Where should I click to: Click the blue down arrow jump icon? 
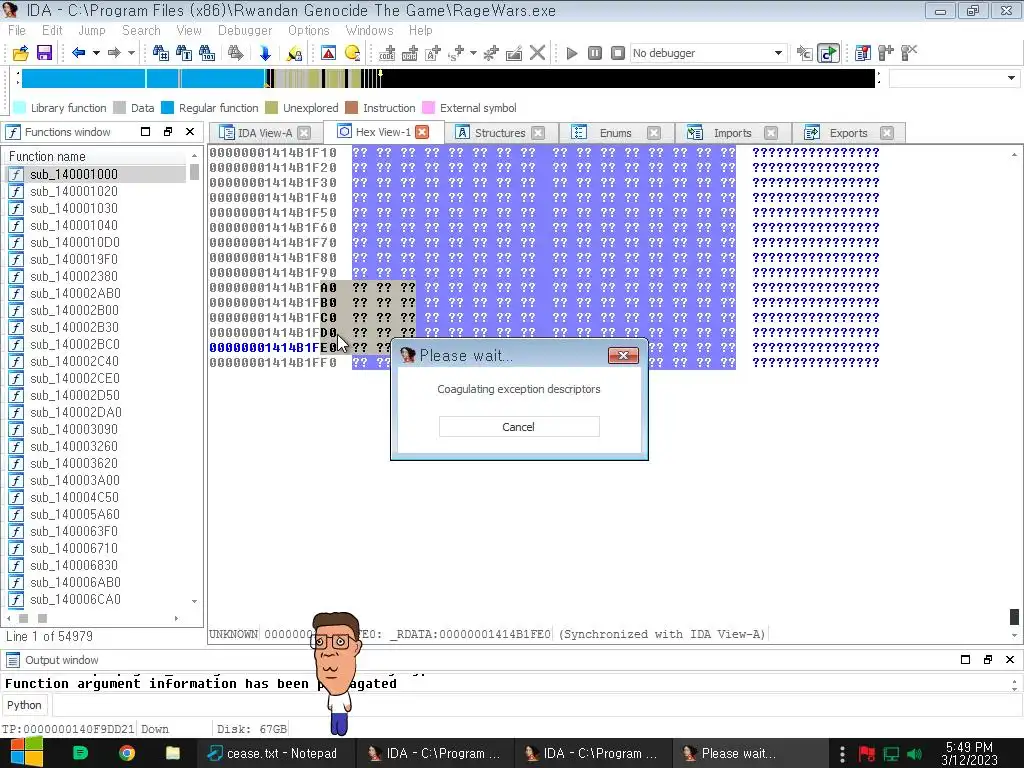coord(265,53)
